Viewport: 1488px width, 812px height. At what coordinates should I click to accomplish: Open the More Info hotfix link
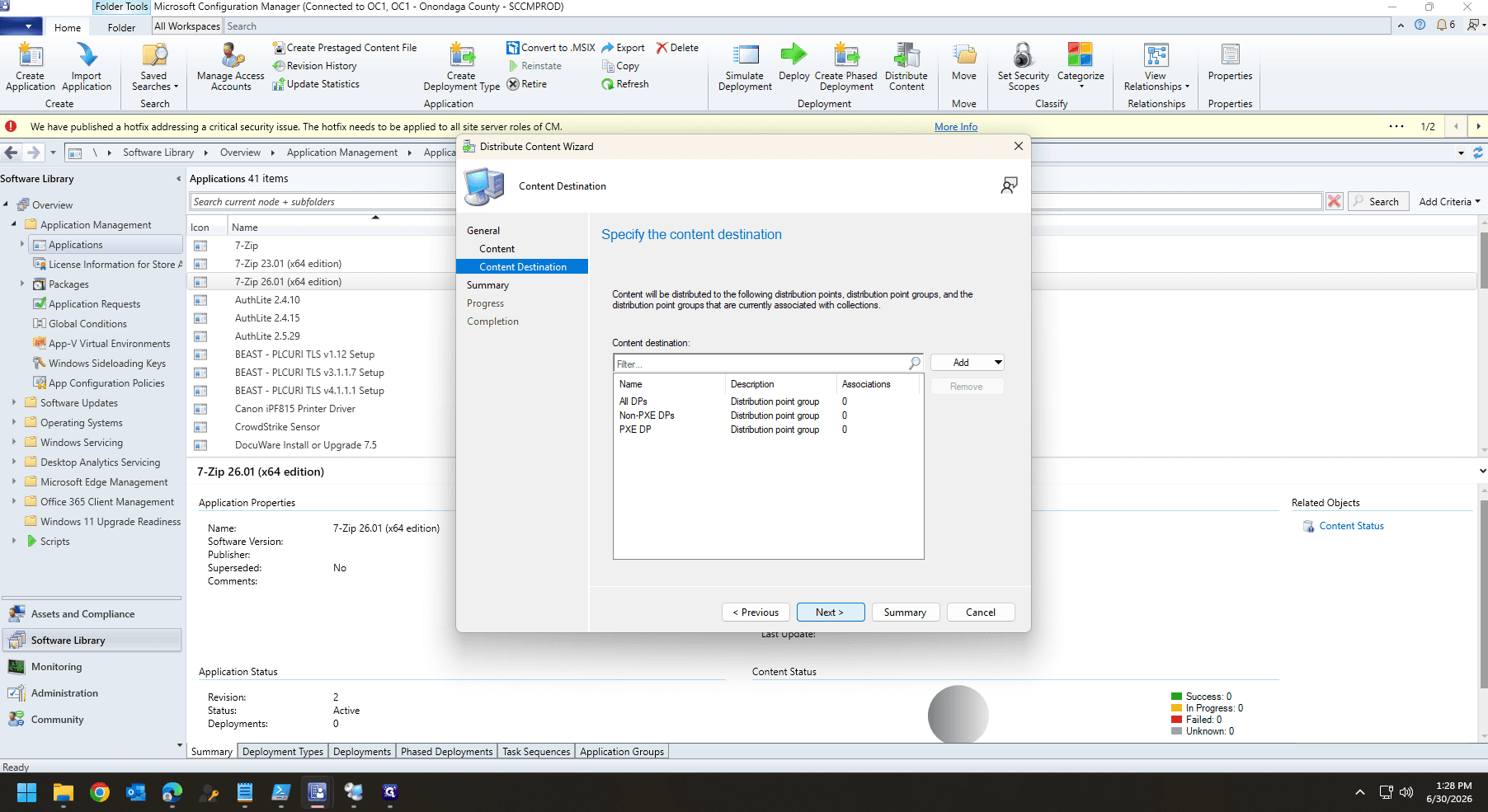[956, 127]
